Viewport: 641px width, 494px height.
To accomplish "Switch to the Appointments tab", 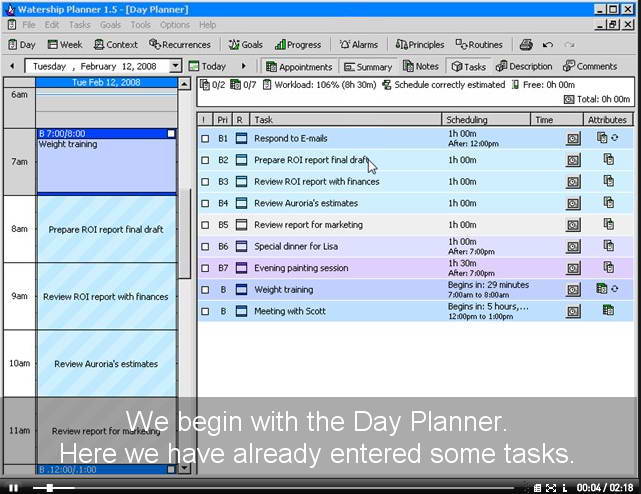I will [x=299, y=67].
